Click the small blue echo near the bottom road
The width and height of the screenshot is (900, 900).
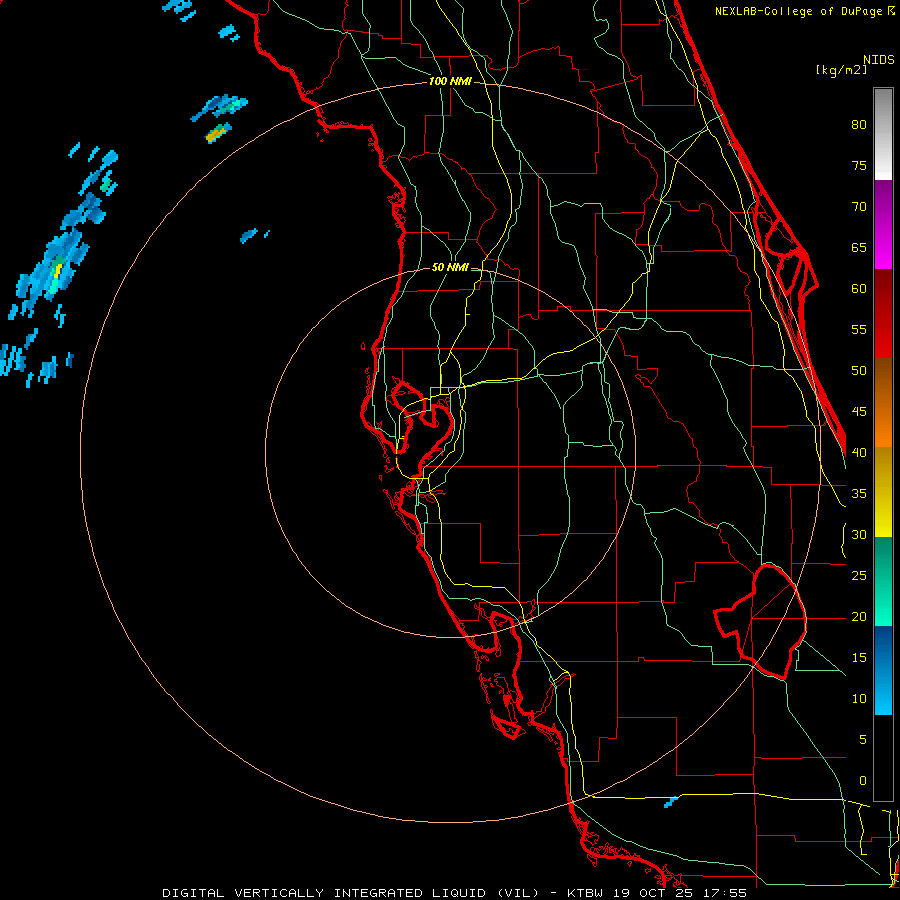pyautogui.click(x=670, y=802)
